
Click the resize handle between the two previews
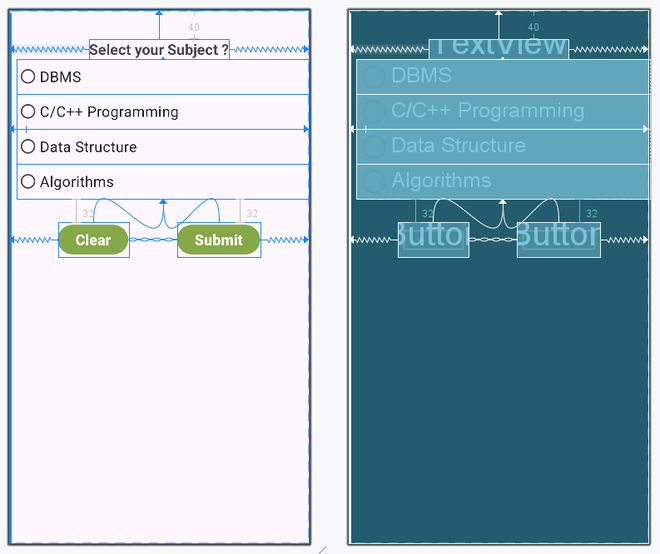pos(322,550)
